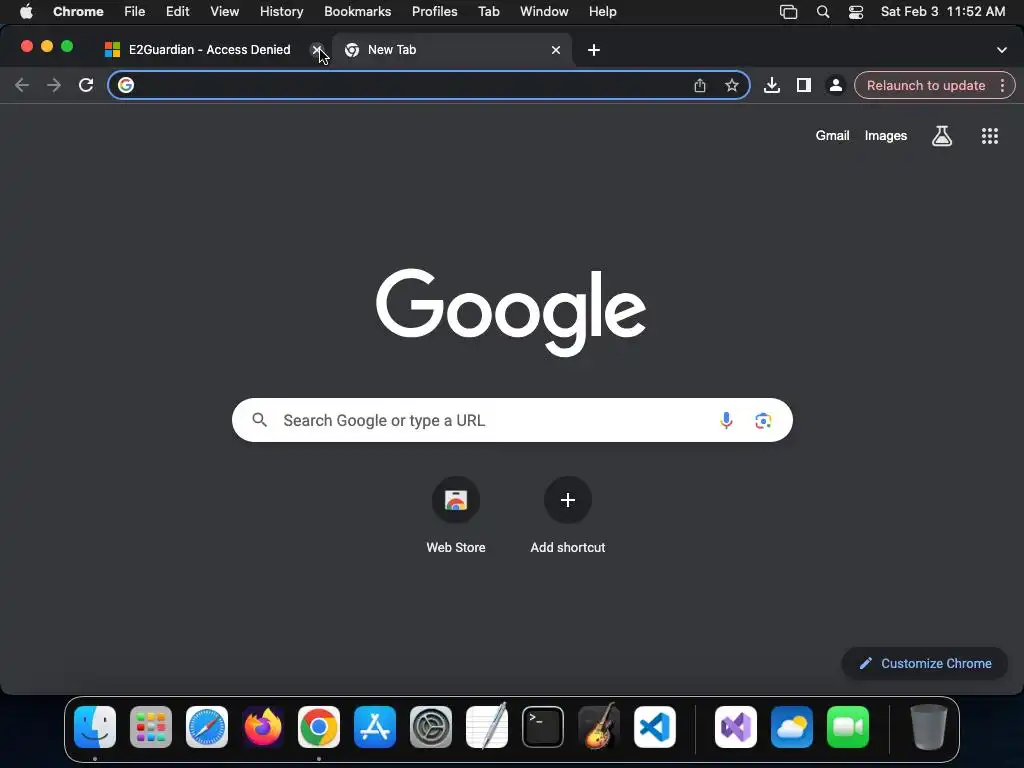
Task: Bookmark this tab with the star icon
Action: coord(732,85)
